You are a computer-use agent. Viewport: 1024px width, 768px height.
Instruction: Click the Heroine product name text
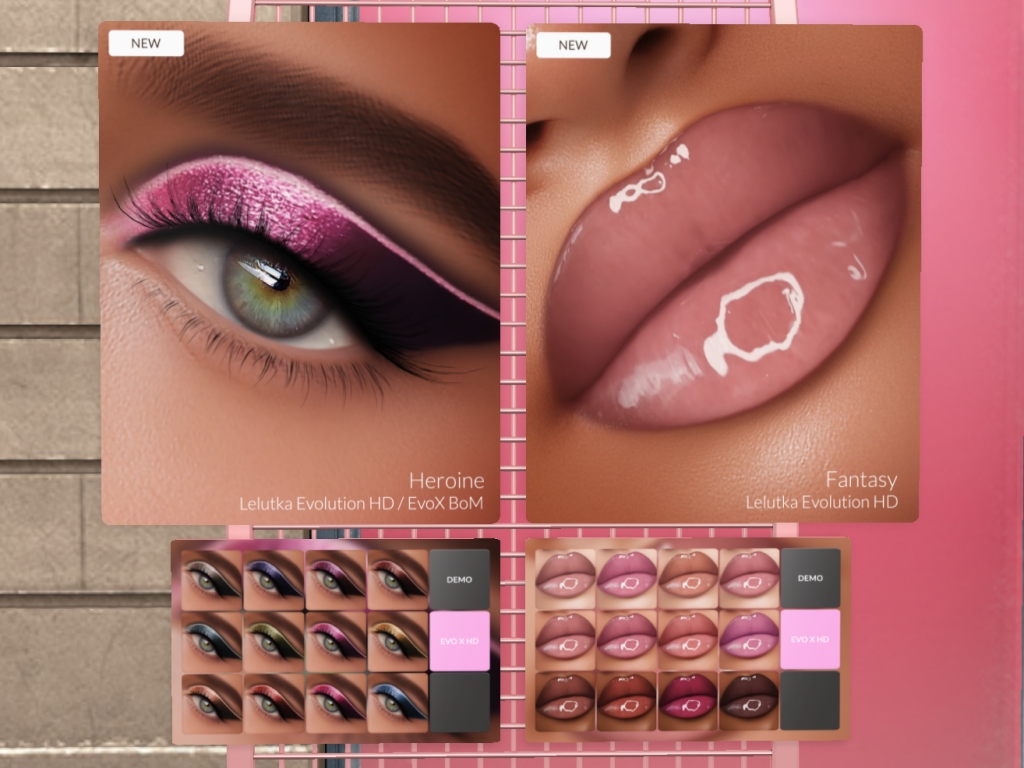click(446, 481)
